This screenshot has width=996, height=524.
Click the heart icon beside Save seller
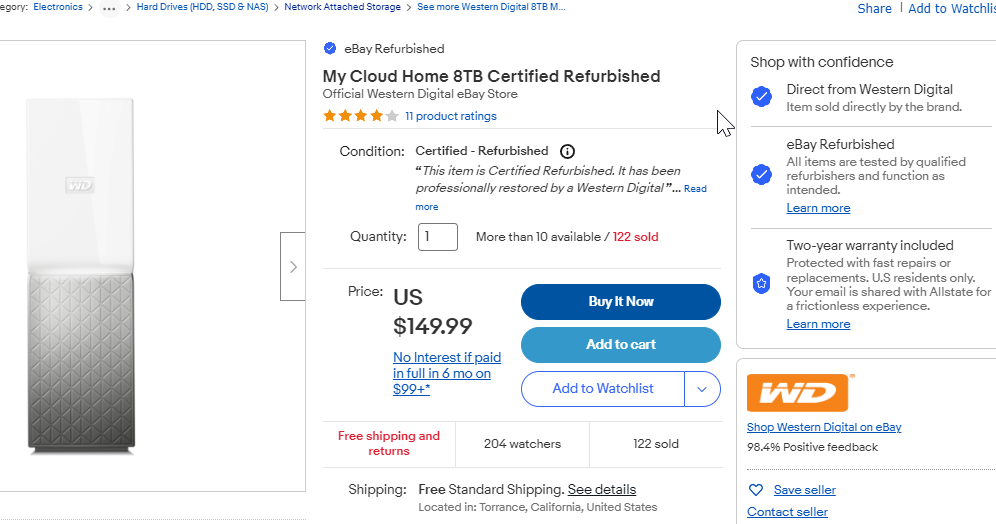tap(756, 490)
